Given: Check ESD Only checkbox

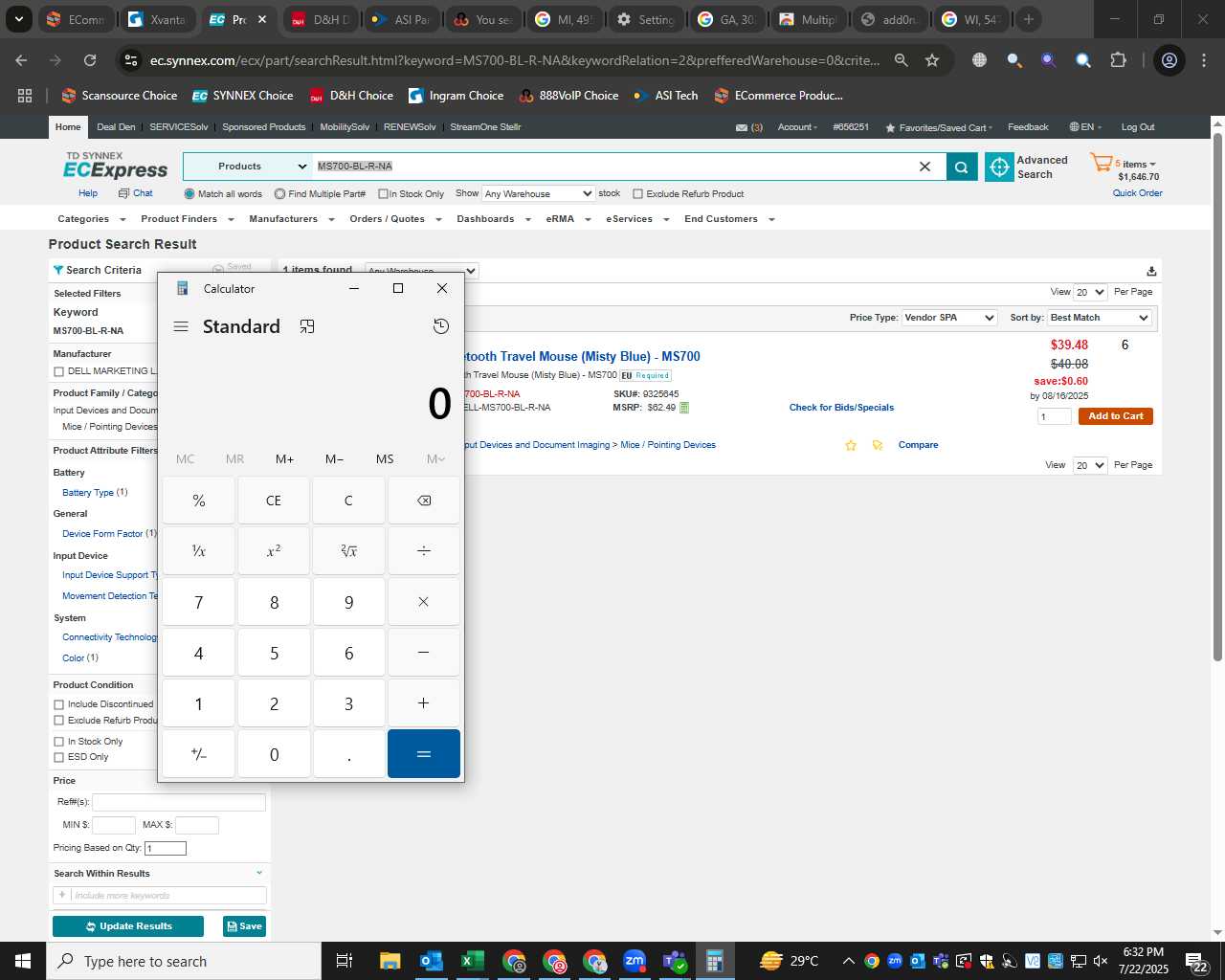Looking at the screenshot, I should 59,757.
